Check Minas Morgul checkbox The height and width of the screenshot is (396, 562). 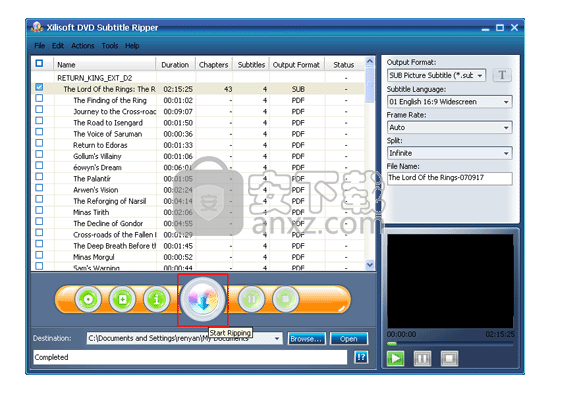39,255
